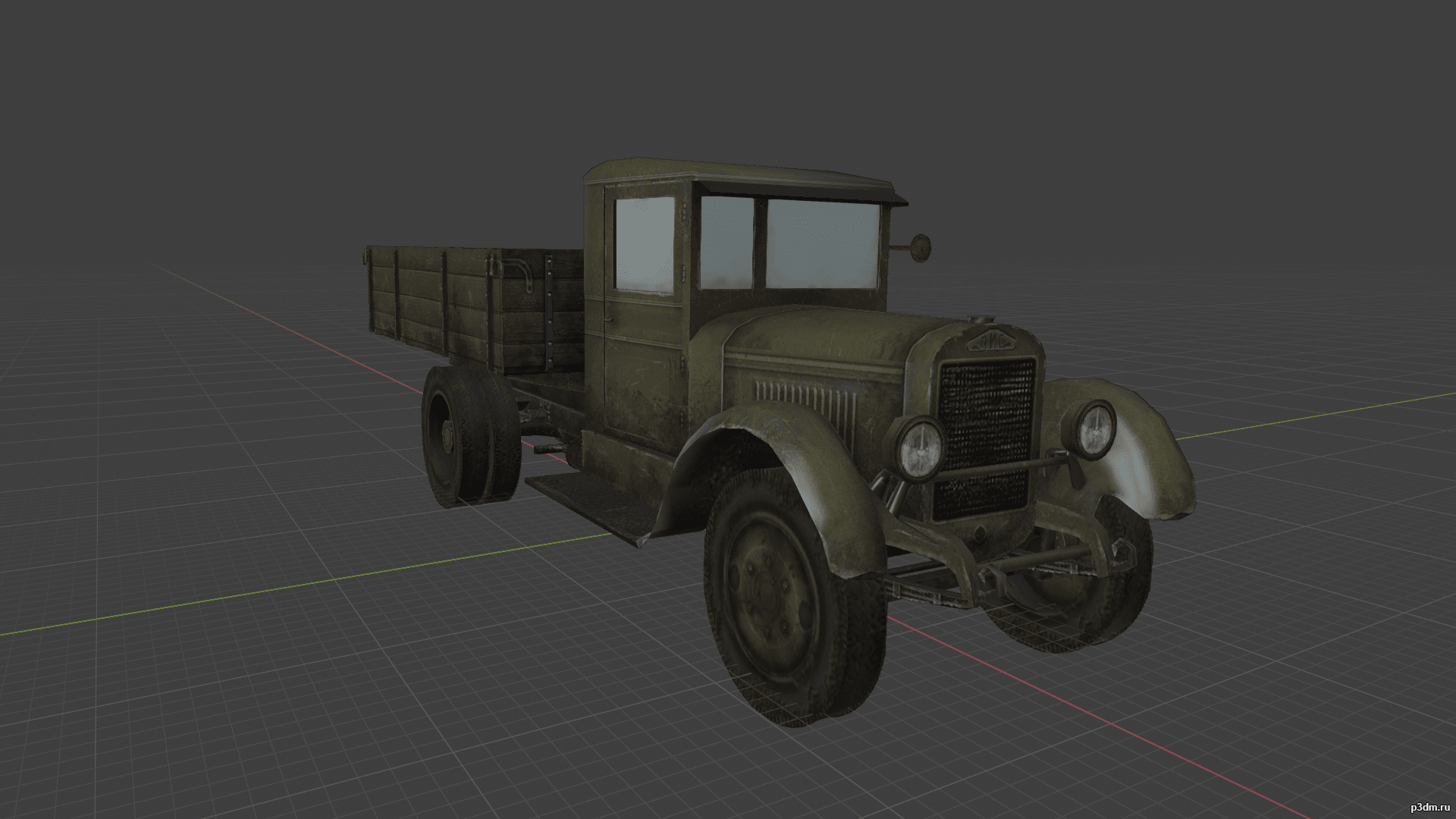Viewport: 1456px width, 819px height.
Task: Click the right windshield pane
Action: coord(823,243)
